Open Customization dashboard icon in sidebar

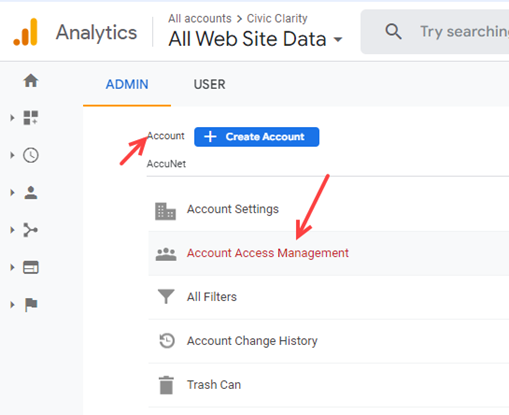31,118
